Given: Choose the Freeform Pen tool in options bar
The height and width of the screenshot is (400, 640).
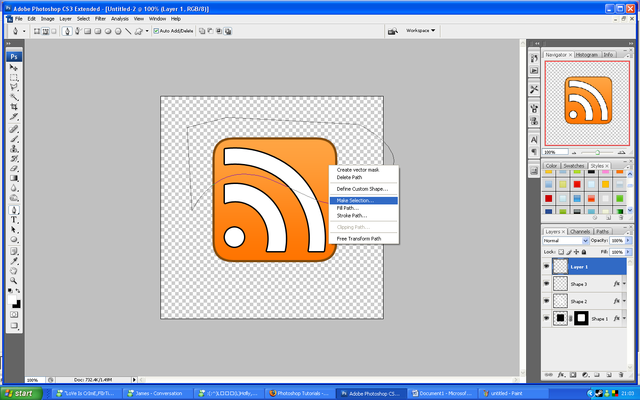Looking at the screenshot, I should [x=78, y=31].
